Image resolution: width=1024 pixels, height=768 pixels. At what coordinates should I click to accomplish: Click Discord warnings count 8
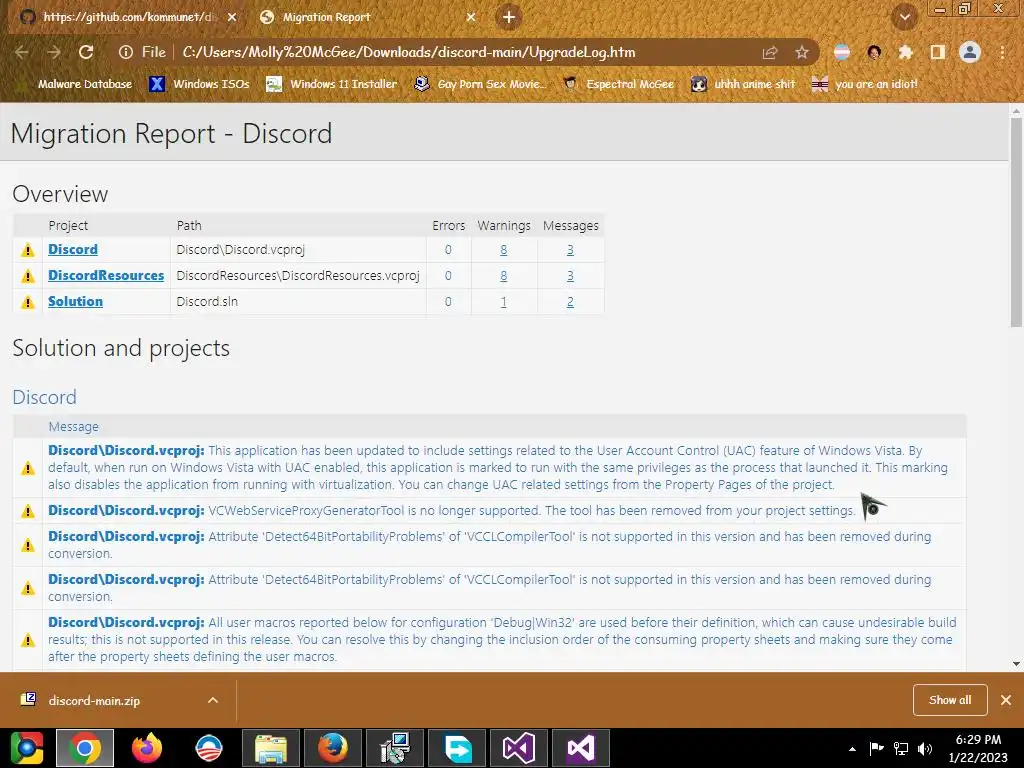pos(504,249)
